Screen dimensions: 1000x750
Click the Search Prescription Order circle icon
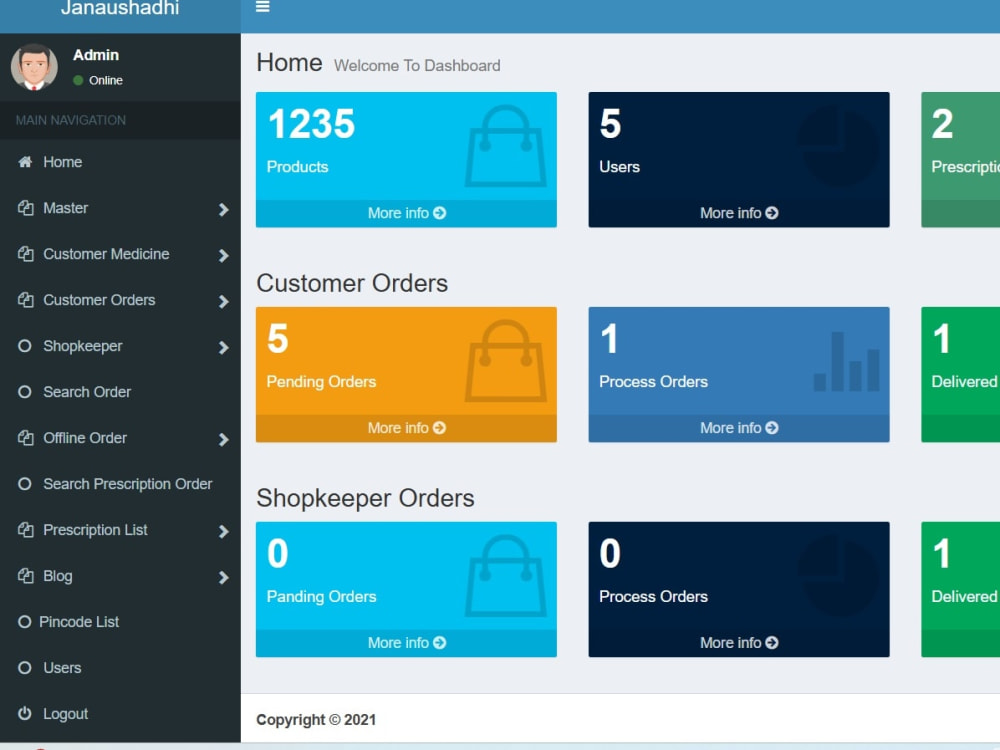24,484
